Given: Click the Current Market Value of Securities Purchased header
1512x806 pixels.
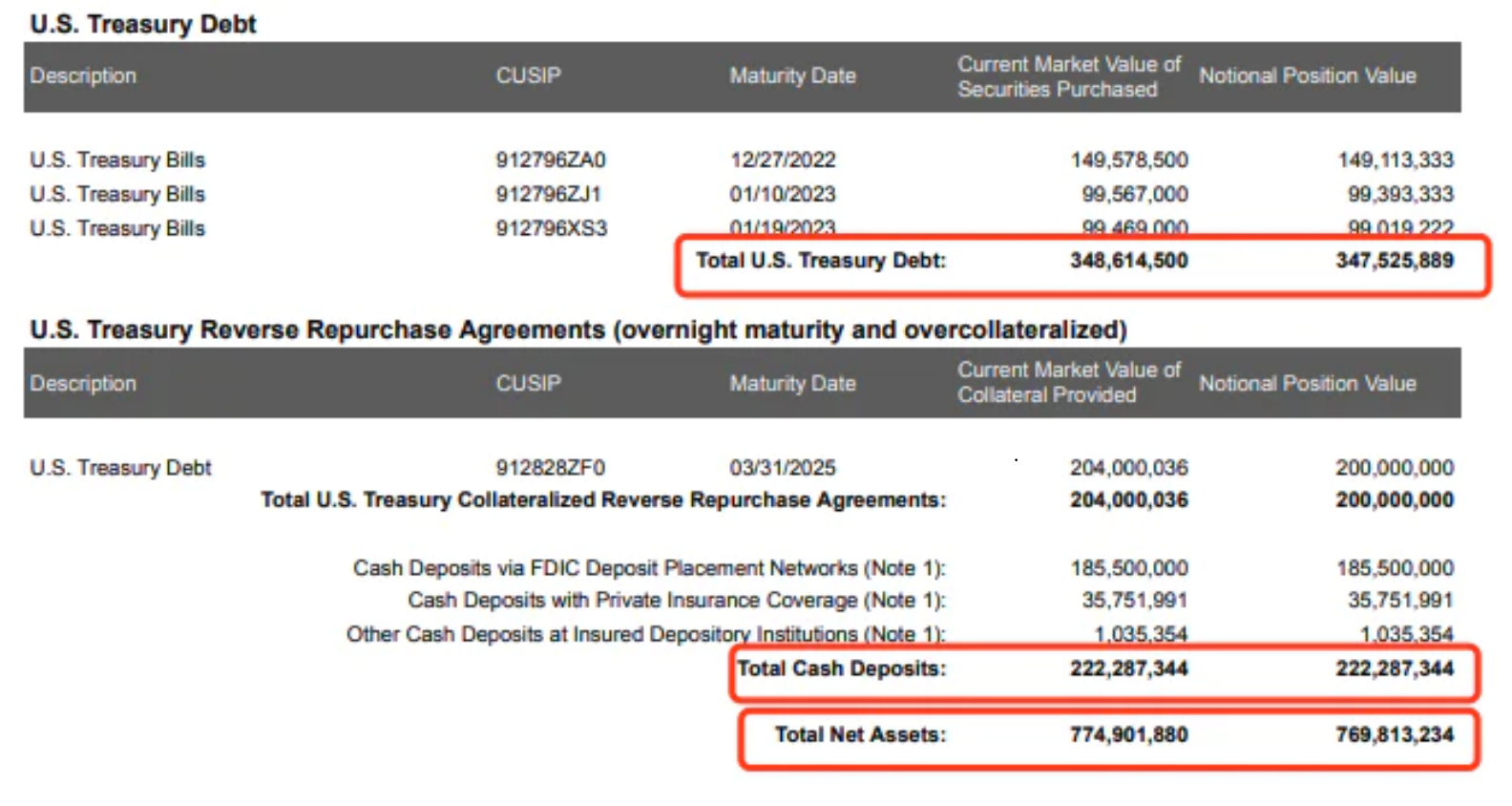Looking at the screenshot, I should point(1068,76).
